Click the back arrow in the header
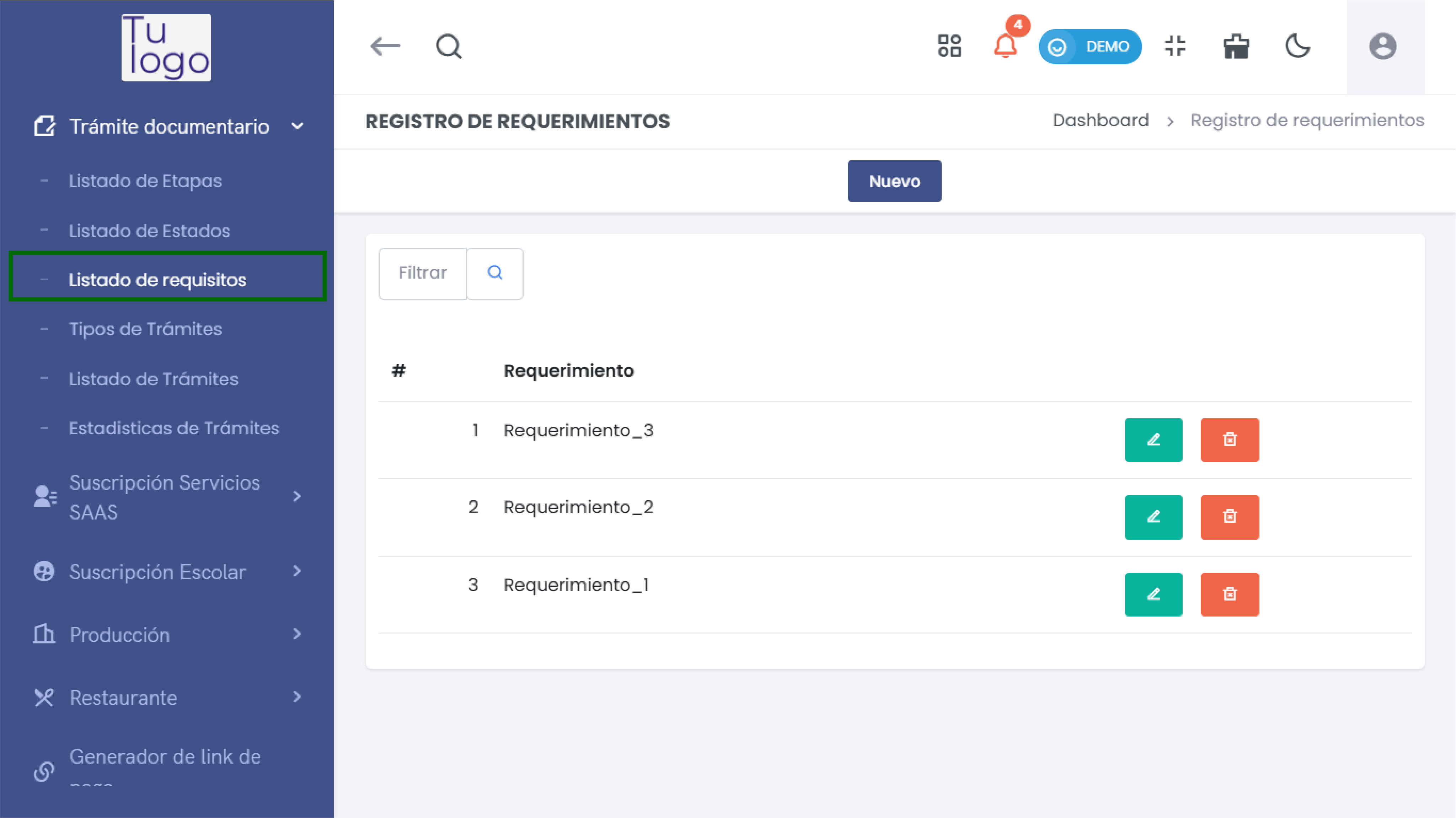The height and width of the screenshot is (818, 1456). (386, 47)
